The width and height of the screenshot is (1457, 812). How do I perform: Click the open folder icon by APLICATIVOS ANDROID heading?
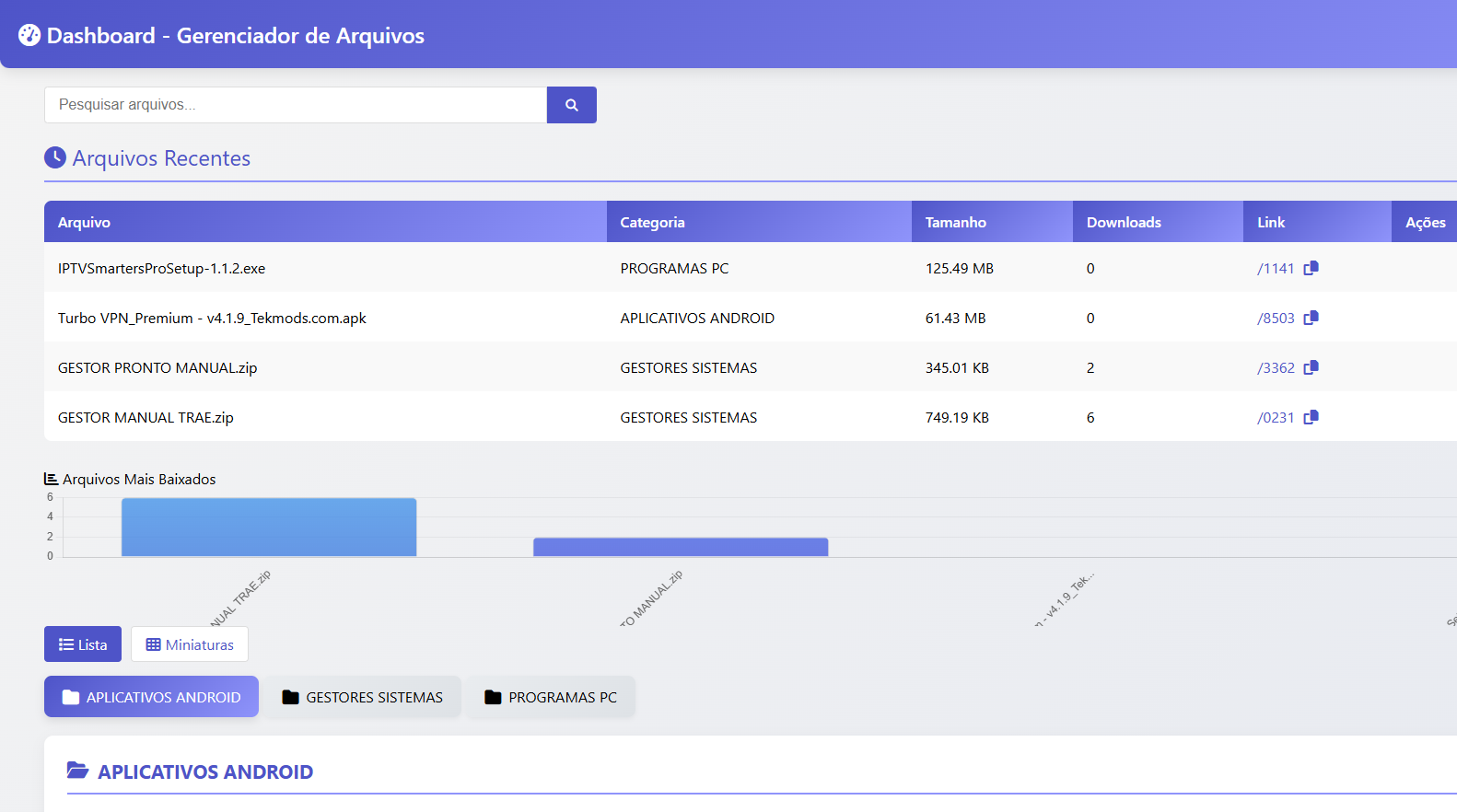78,771
